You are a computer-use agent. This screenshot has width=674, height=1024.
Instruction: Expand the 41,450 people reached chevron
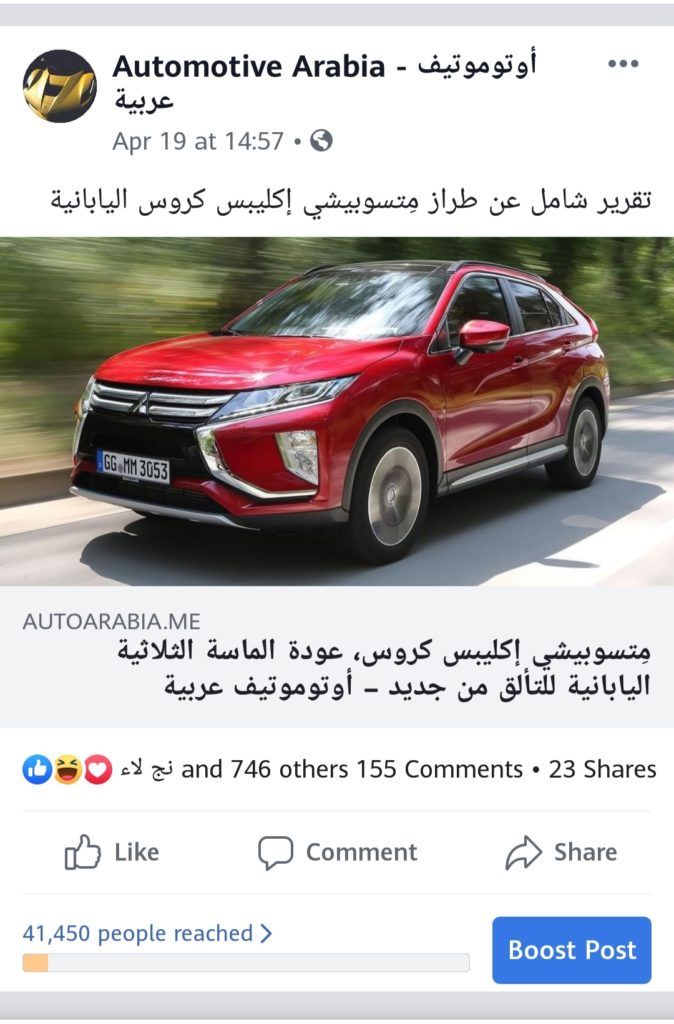[x=266, y=933]
